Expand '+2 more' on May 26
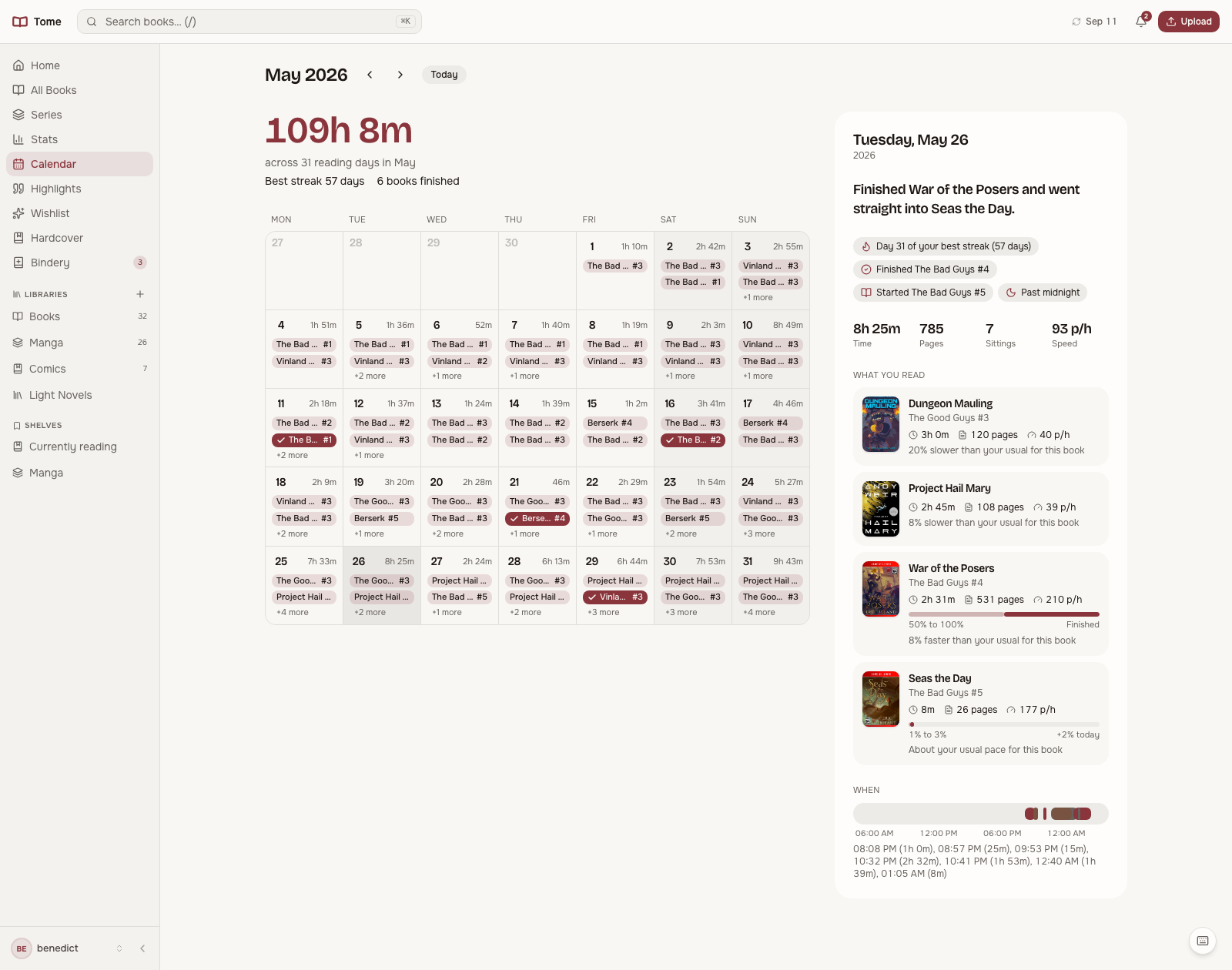The image size is (1232, 970). pyautogui.click(x=370, y=612)
